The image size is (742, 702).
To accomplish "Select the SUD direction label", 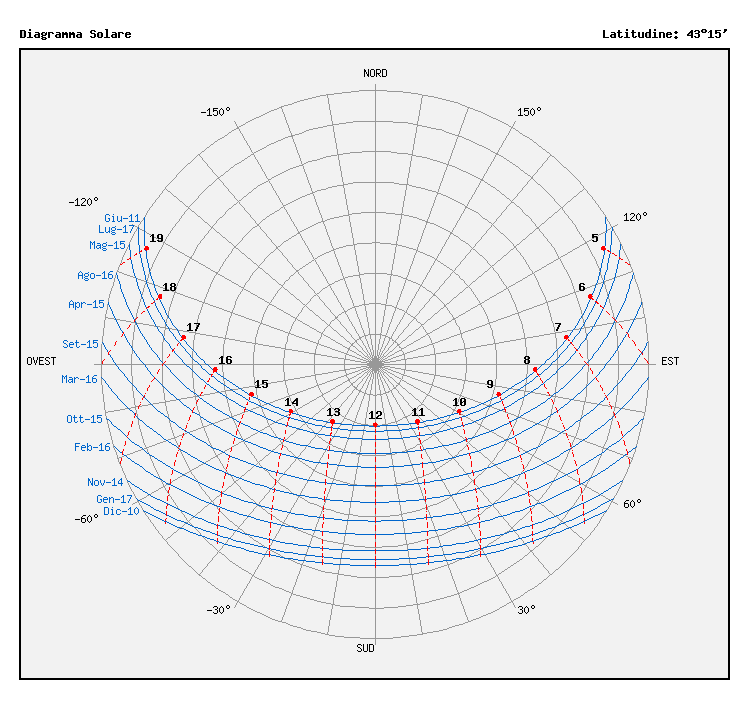I will coord(366,649).
